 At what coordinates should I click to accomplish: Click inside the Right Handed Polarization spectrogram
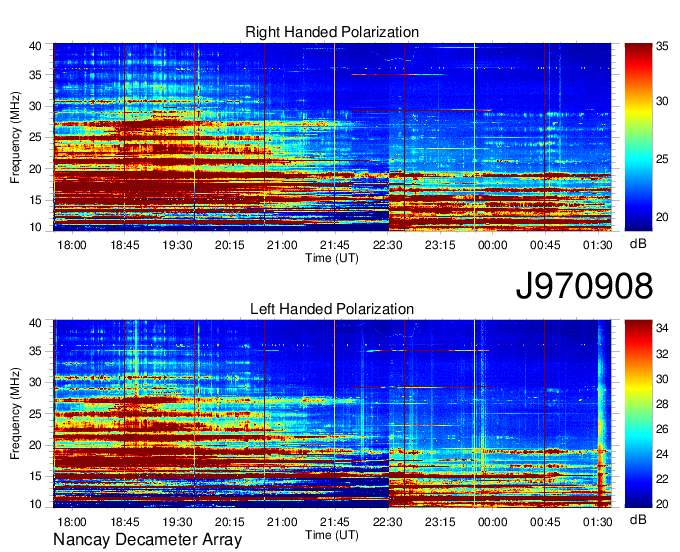(x=332, y=137)
